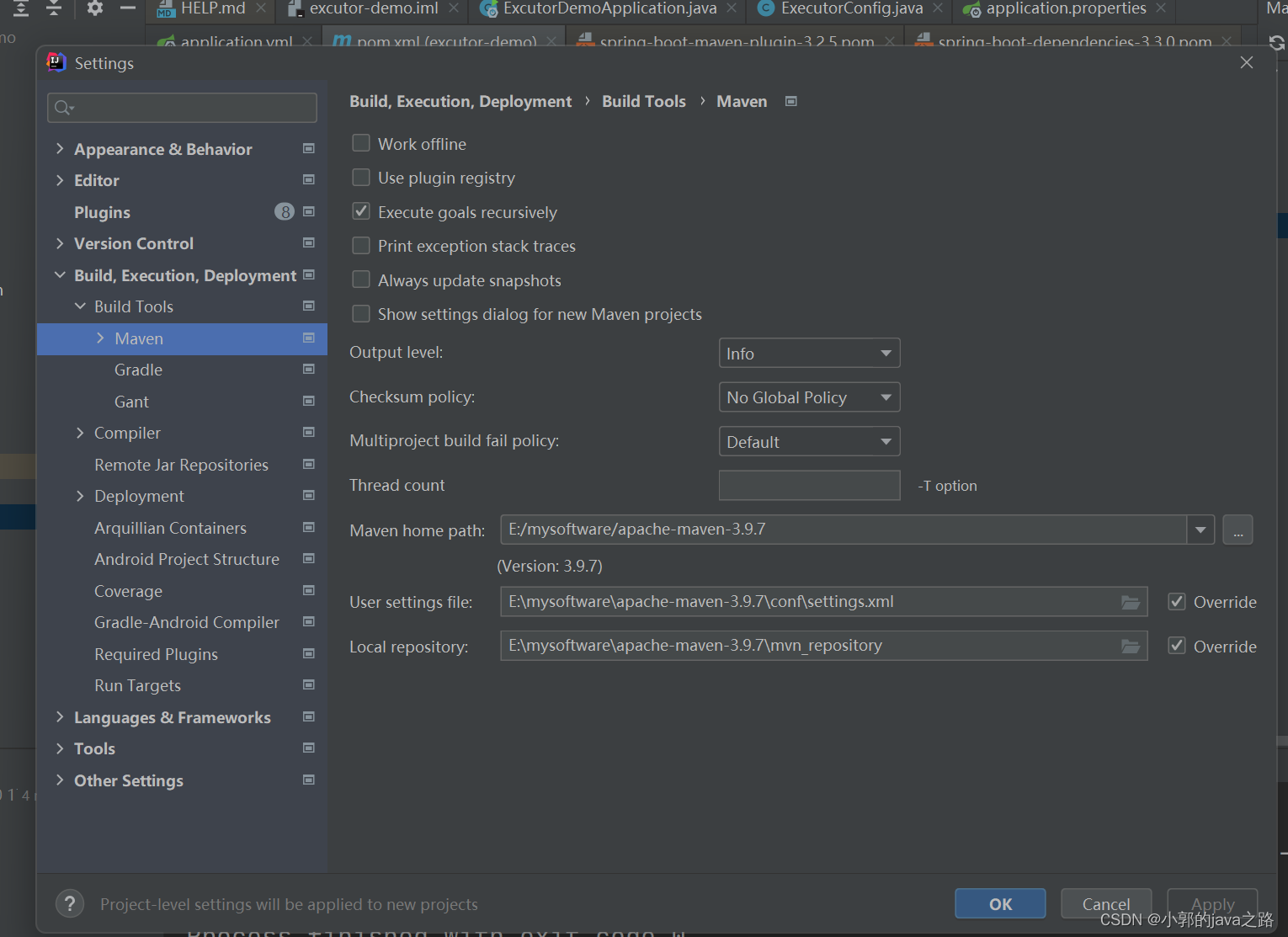Switch to the excutor-demo.iml tab
This screenshot has height=937, width=1288.
(372, 9)
